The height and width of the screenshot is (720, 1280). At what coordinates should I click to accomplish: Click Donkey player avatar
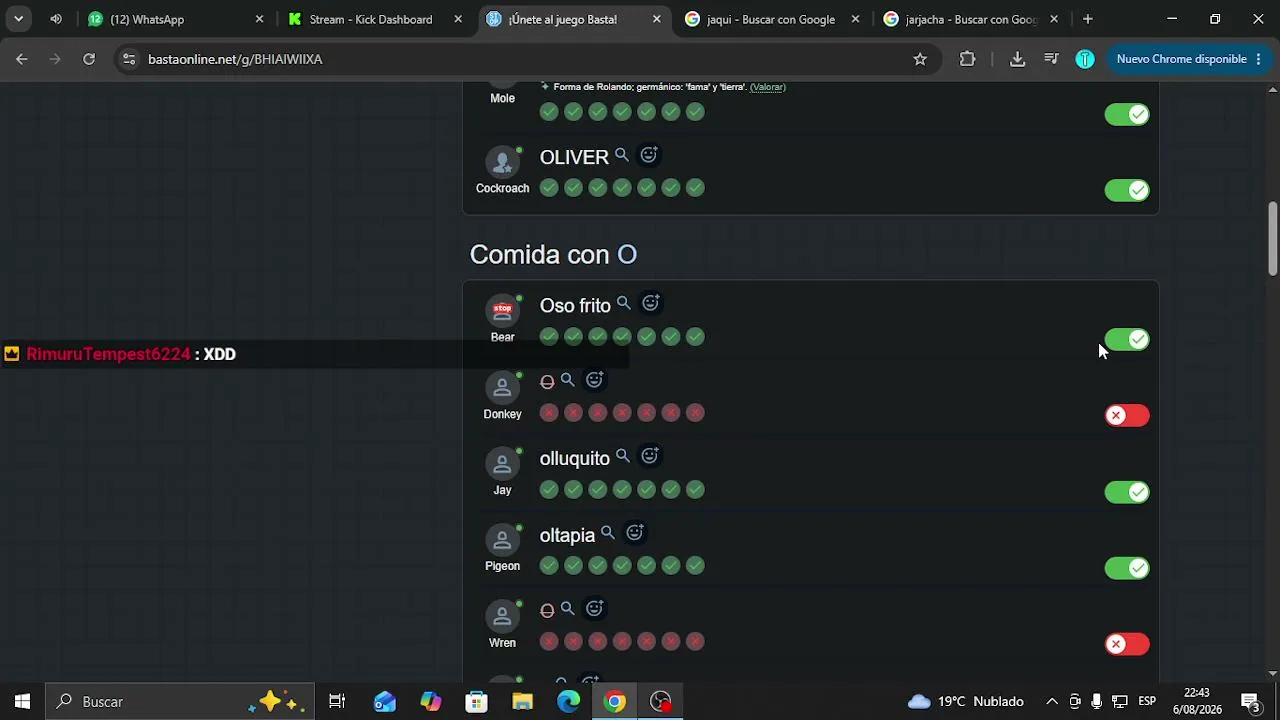click(502, 387)
